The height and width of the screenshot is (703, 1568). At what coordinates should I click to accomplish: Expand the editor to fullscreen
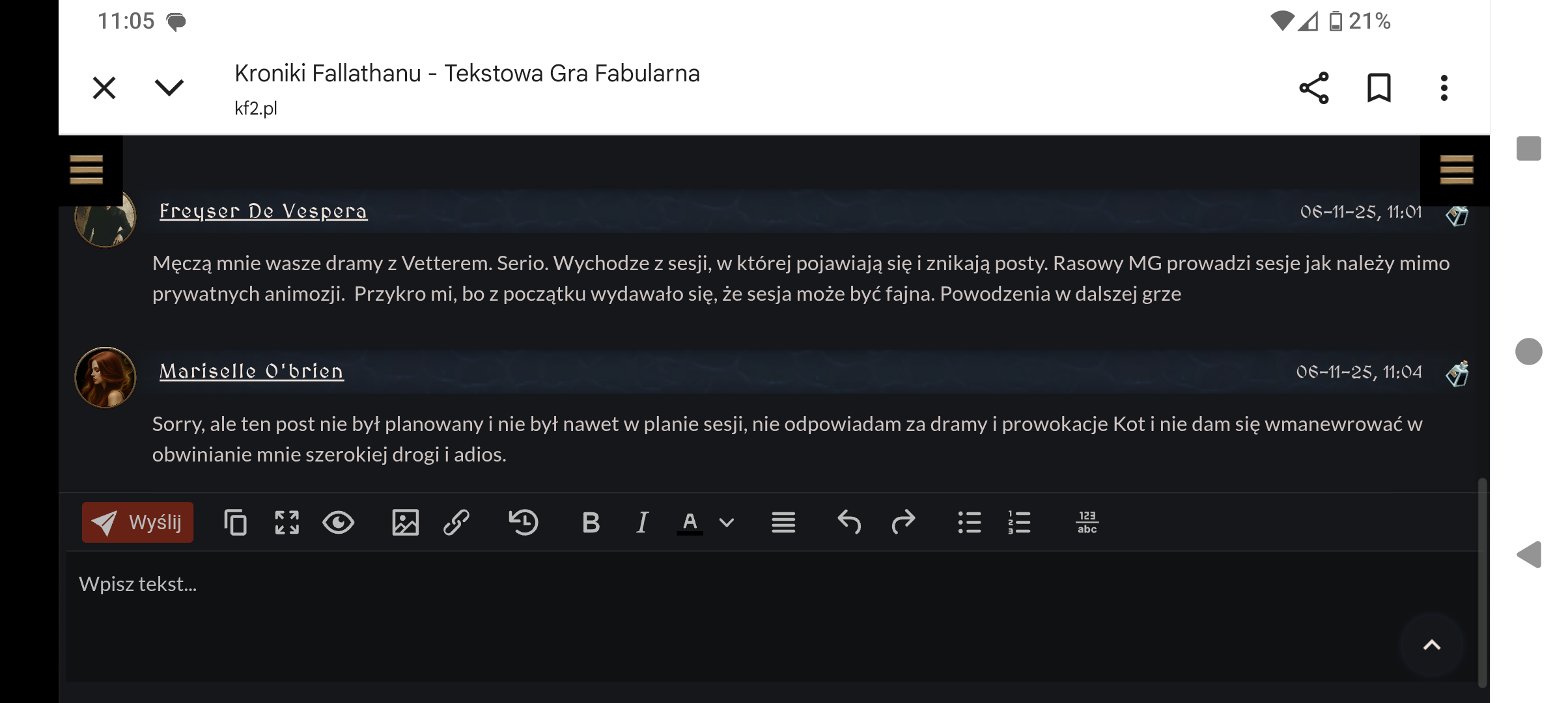pyautogui.click(x=287, y=522)
